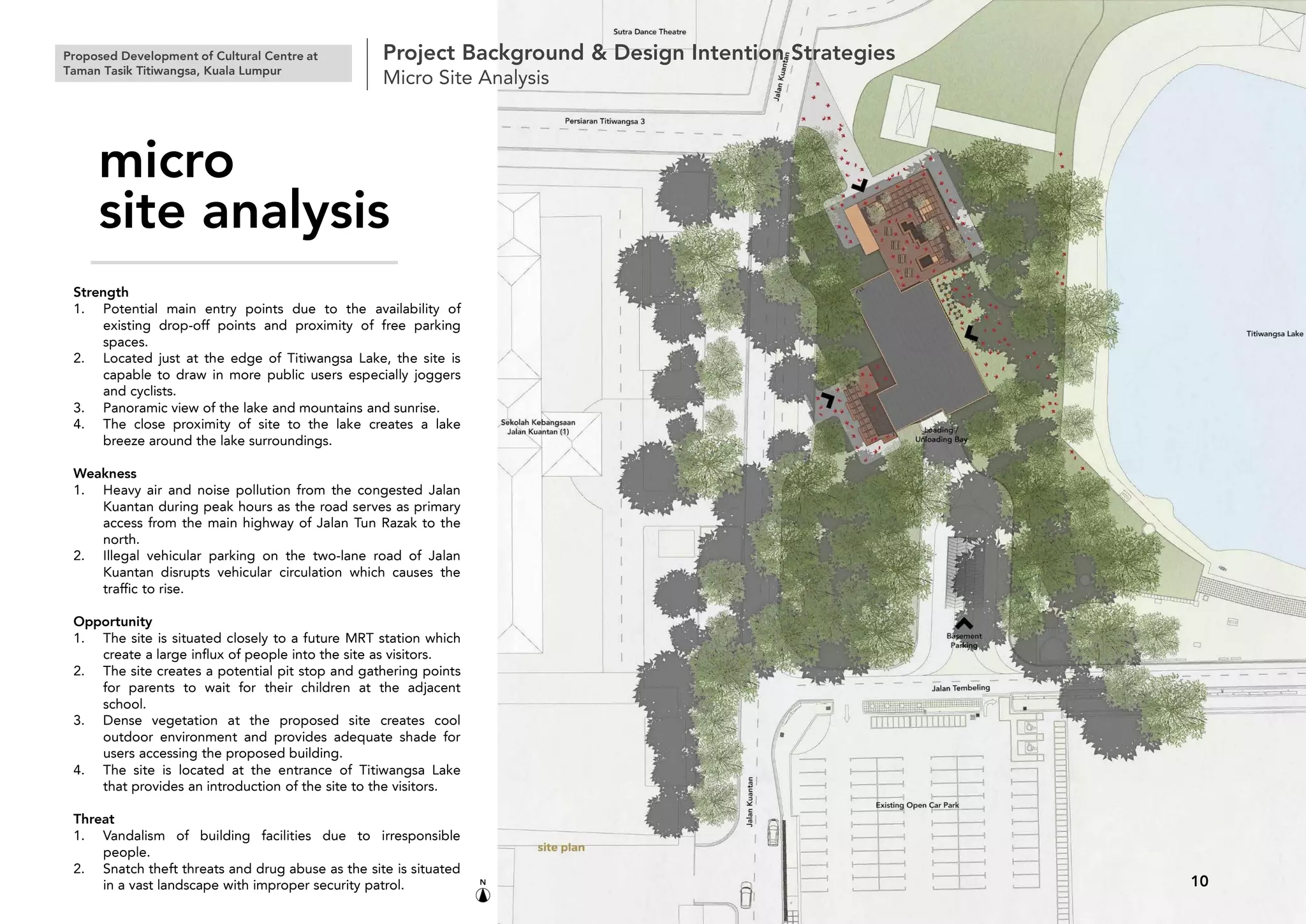This screenshot has width=1306, height=924.
Task: Click 'Illegal vehicular parking' weakness item
Action: (x=267, y=572)
